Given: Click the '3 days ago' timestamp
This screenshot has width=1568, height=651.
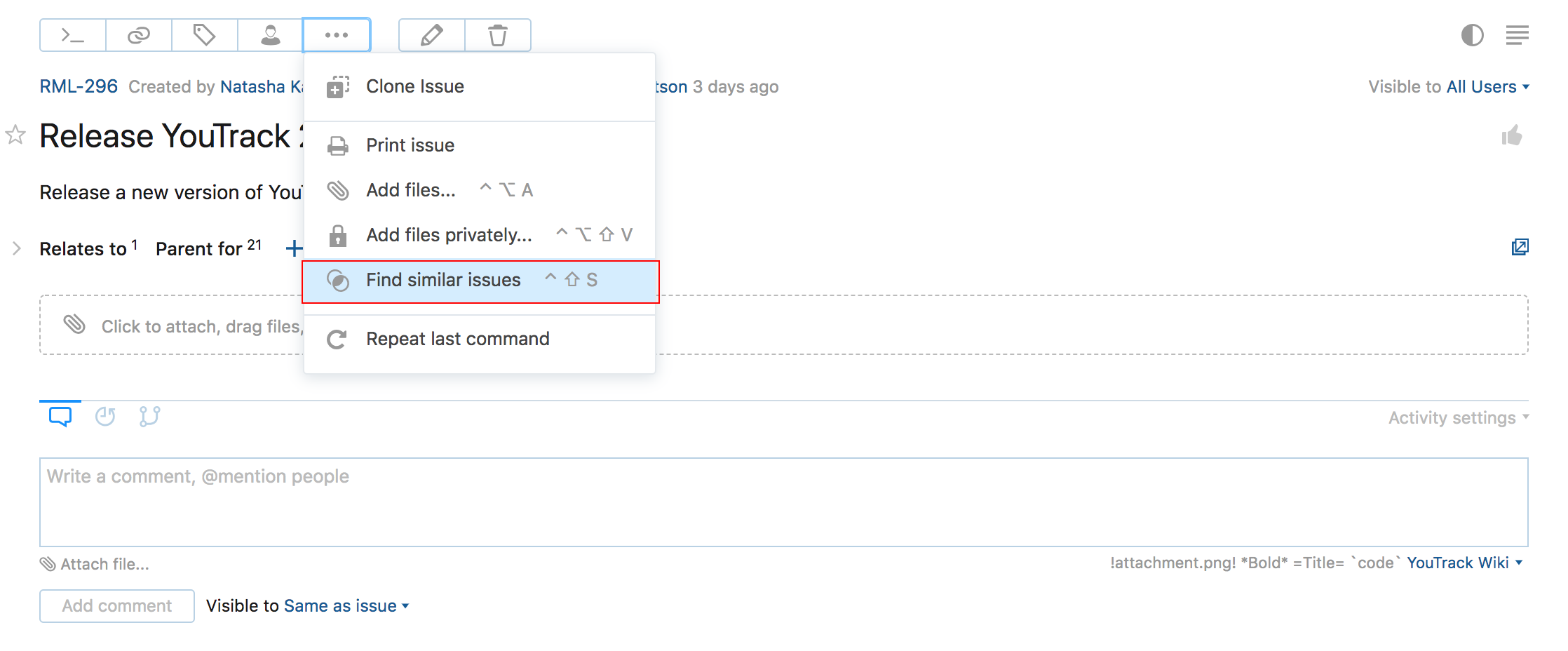Looking at the screenshot, I should click(x=736, y=86).
